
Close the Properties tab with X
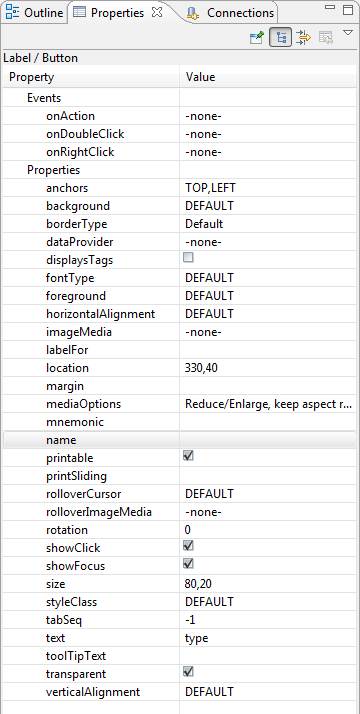pos(157,12)
